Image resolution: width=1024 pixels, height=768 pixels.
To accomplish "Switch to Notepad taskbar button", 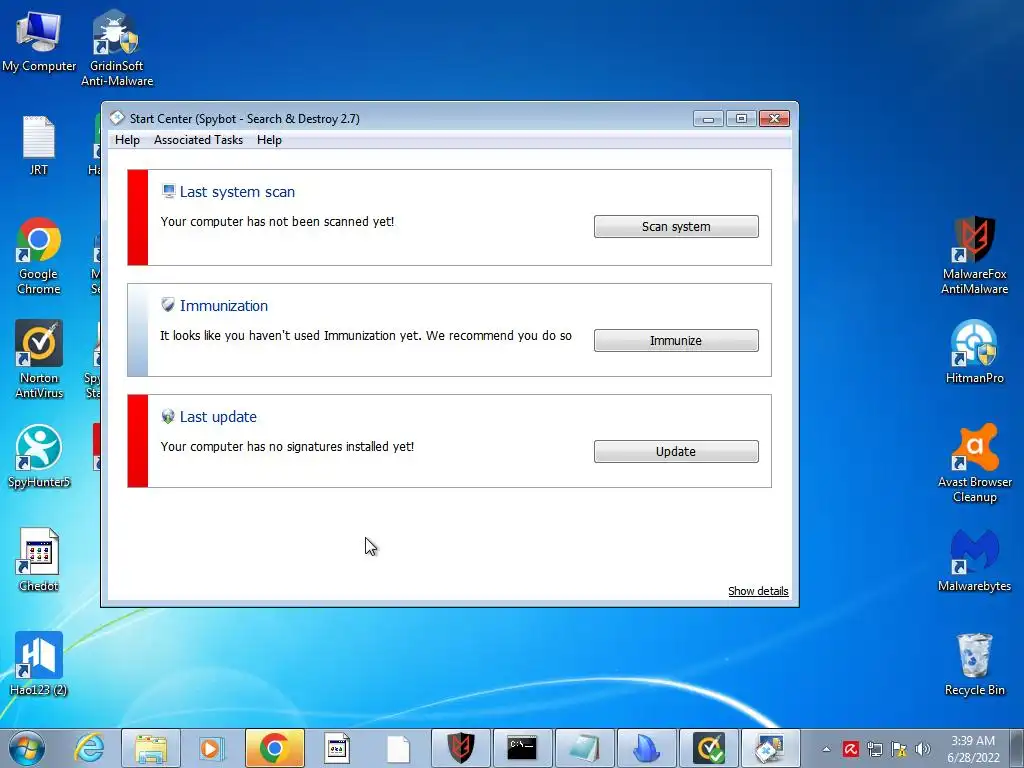I will [x=584, y=748].
